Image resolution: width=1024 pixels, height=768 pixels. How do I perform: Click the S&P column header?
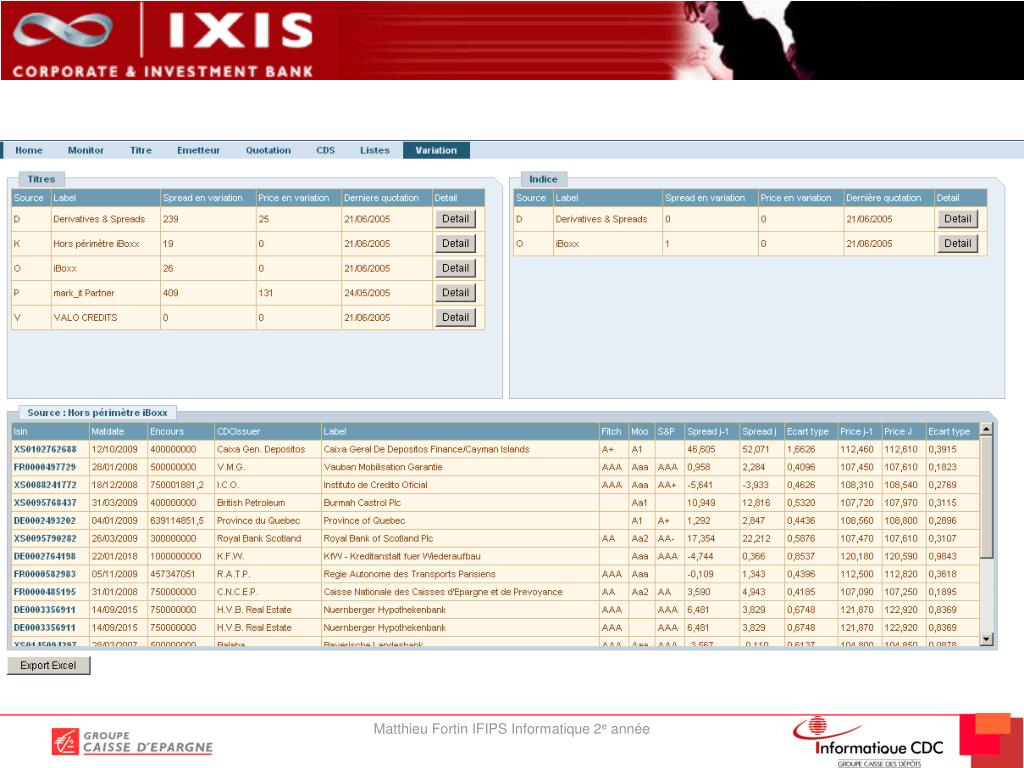coord(669,432)
